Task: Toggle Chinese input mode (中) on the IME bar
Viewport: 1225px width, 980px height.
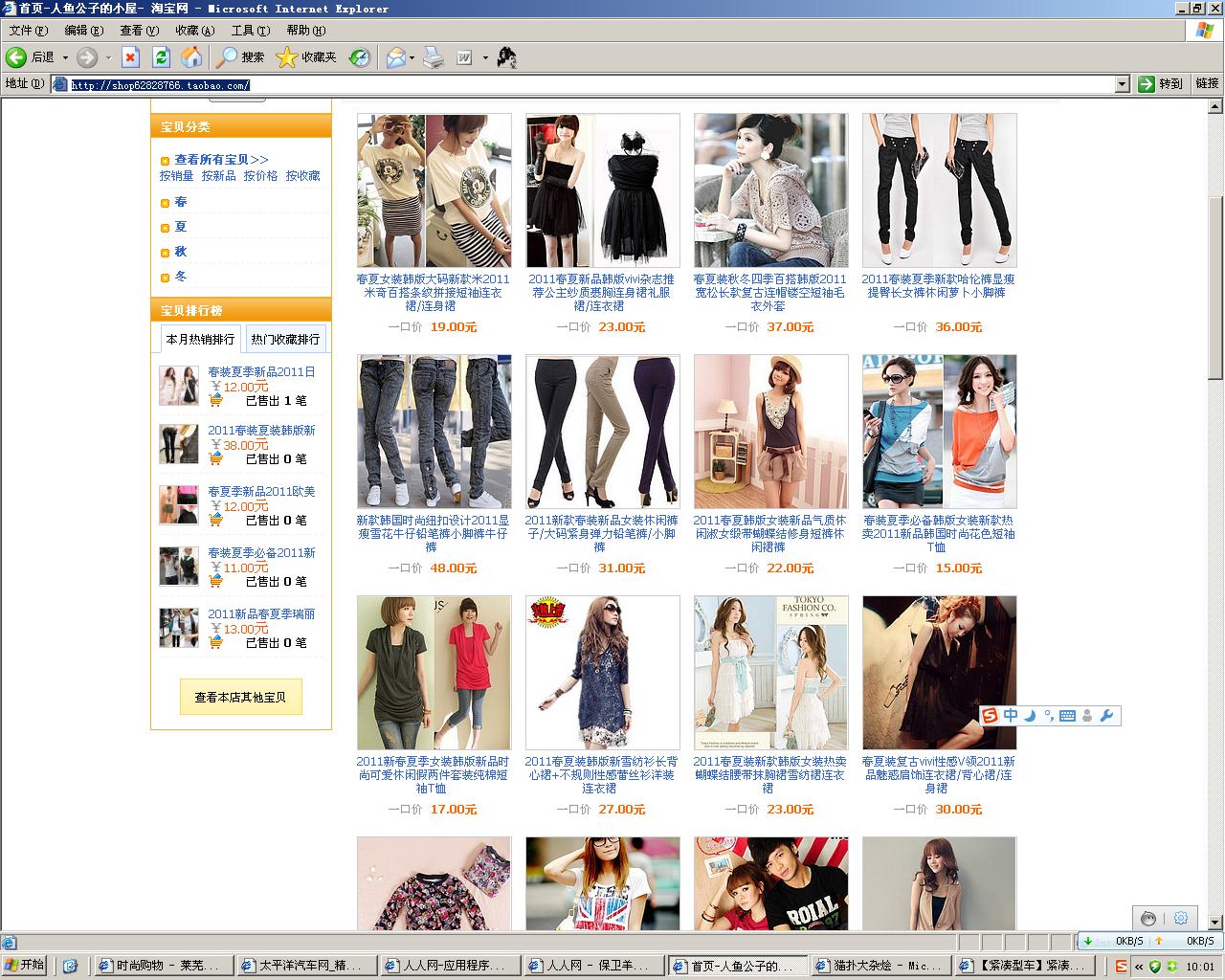Action: point(1011,716)
